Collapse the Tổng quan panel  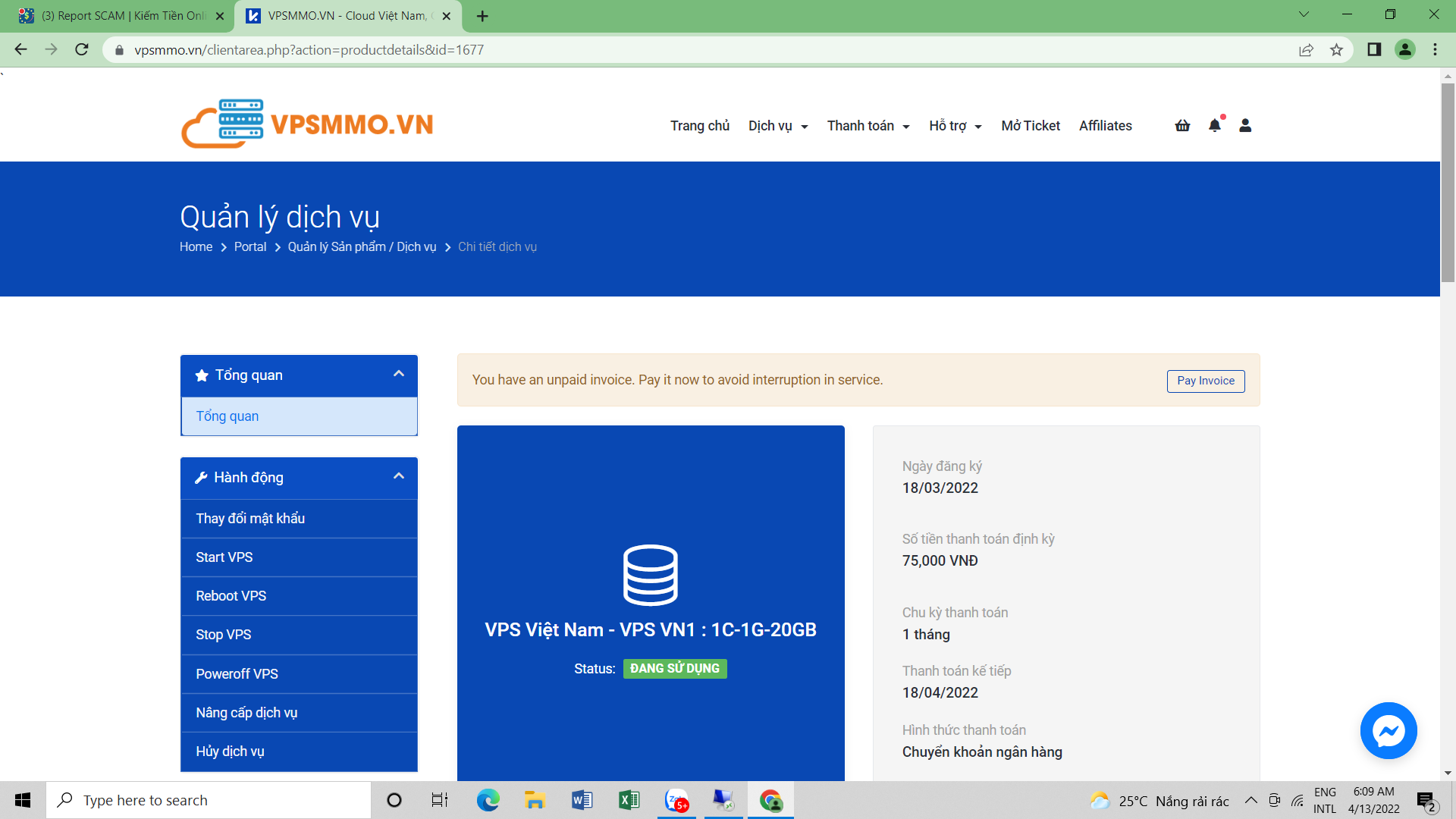point(399,375)
